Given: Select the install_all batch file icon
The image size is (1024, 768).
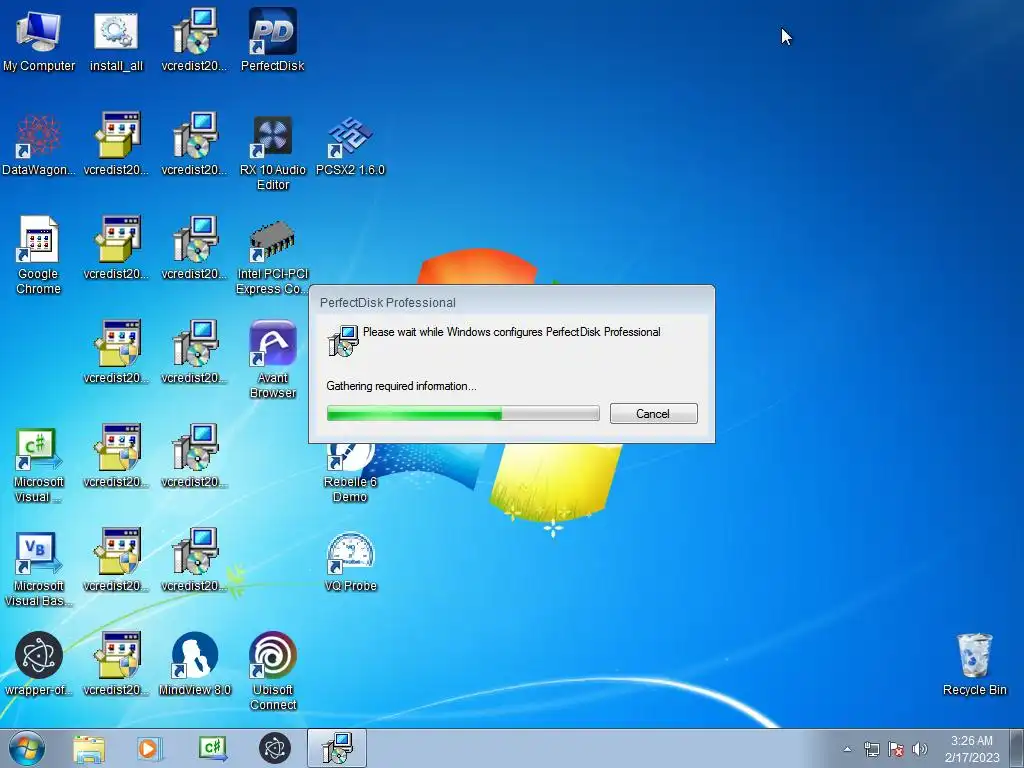Looking at the screenshot, I should 116,39.
